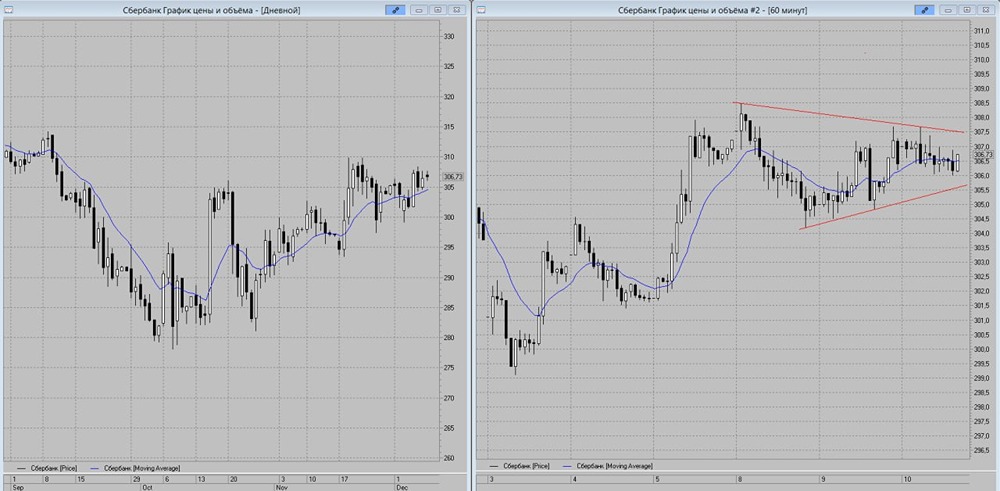Click day 8 marker on 60-minute time axis

739,478
